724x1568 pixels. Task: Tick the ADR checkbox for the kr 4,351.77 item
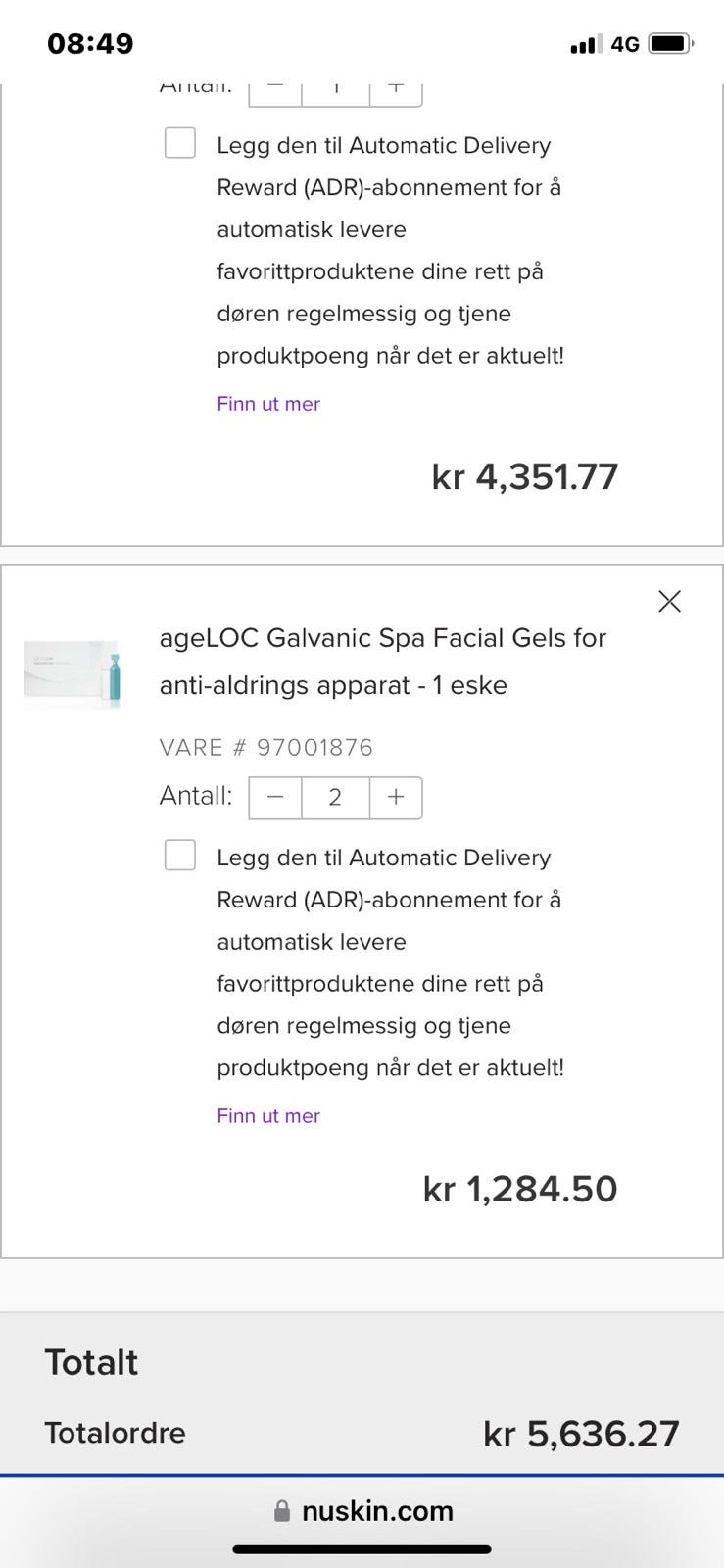pos(180,143)
